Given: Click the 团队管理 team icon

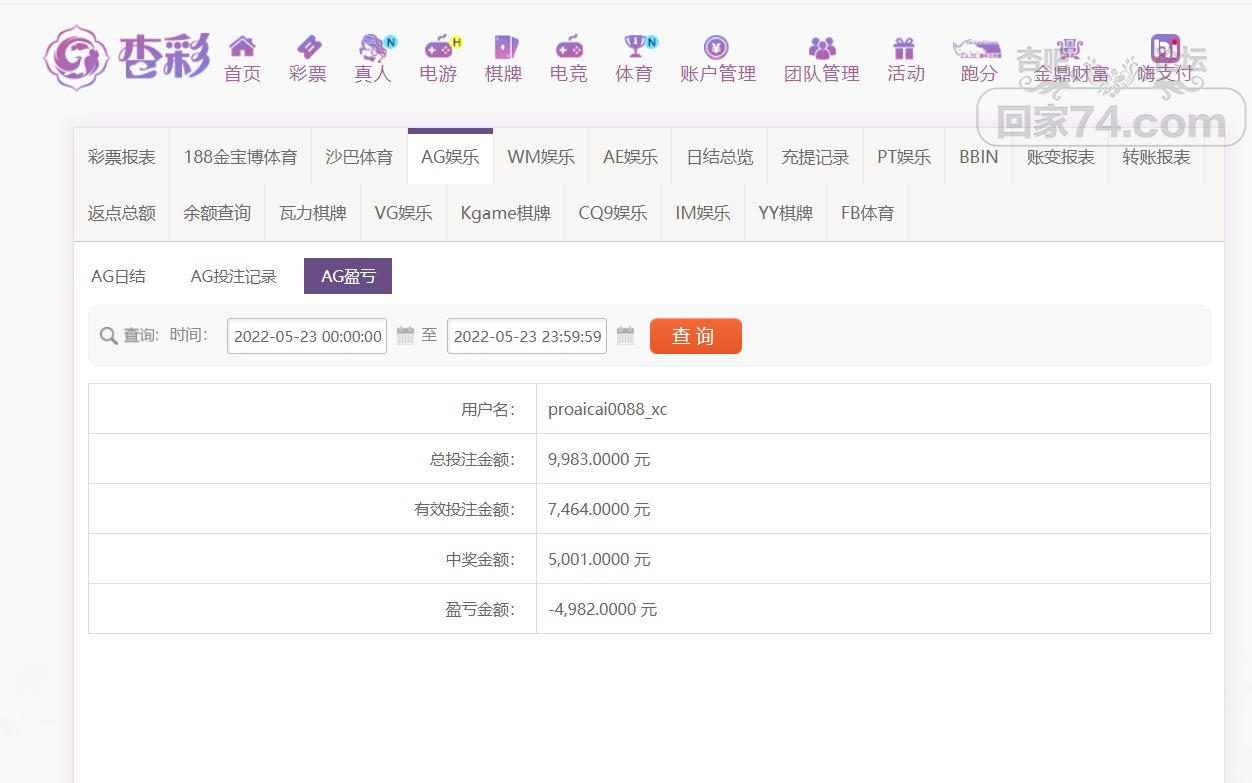Looking at the screenshot, I should (822, 47).
